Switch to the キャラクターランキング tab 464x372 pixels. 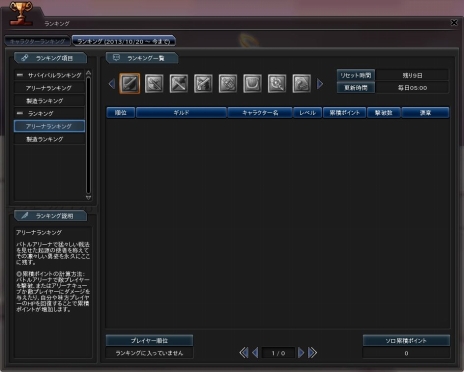coord(37,41)
